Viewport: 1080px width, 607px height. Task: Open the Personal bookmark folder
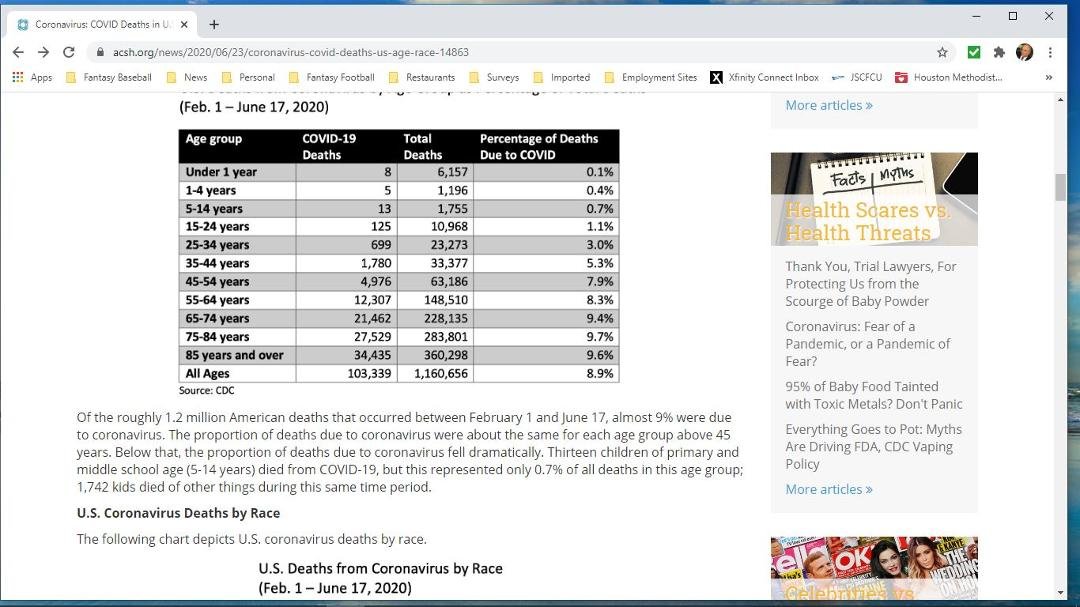248,77
